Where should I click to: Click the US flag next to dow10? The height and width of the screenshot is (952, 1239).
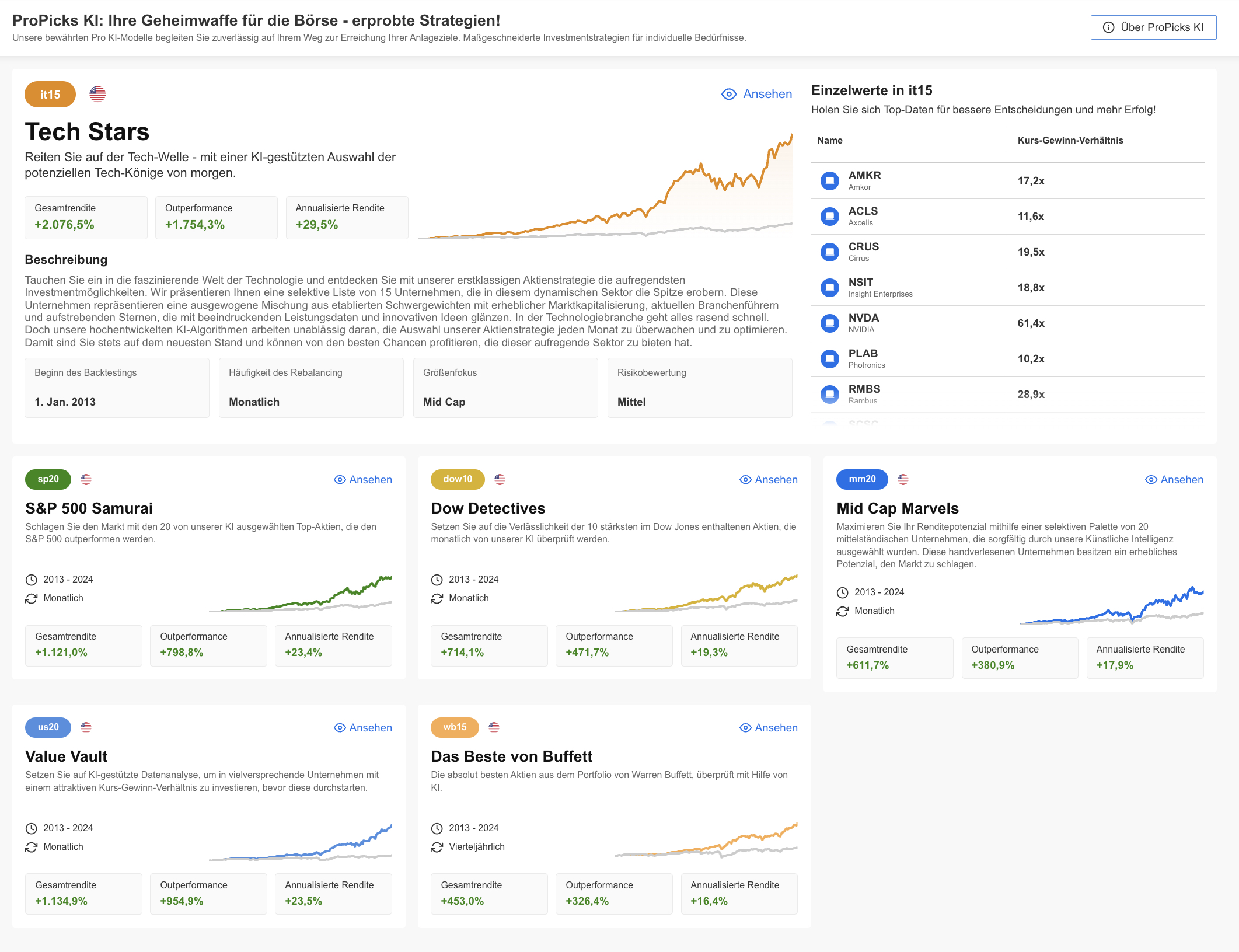click(x=500, y=479)
